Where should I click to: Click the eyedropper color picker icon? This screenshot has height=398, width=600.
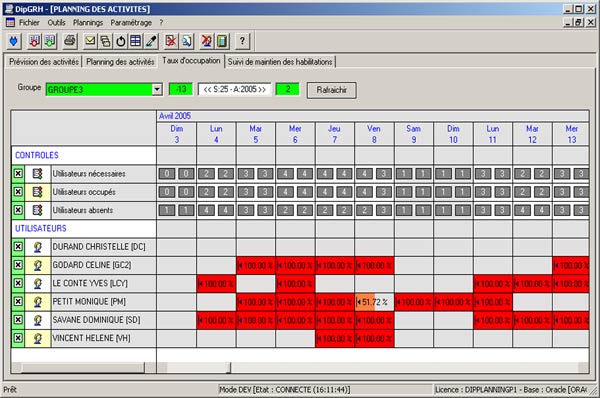[151, 41]
